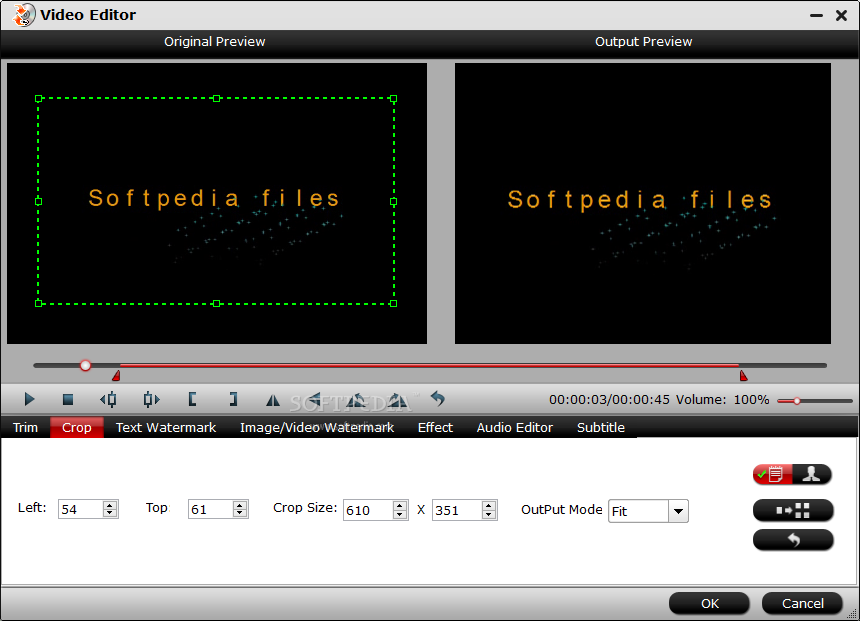Decrease the Left crop value

click(x=110, y=513)
